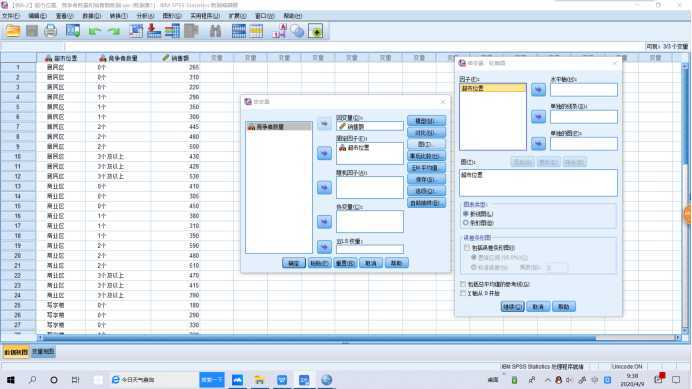
Task: Click the Continue button in plots dialog
Action: click(512, 307)
